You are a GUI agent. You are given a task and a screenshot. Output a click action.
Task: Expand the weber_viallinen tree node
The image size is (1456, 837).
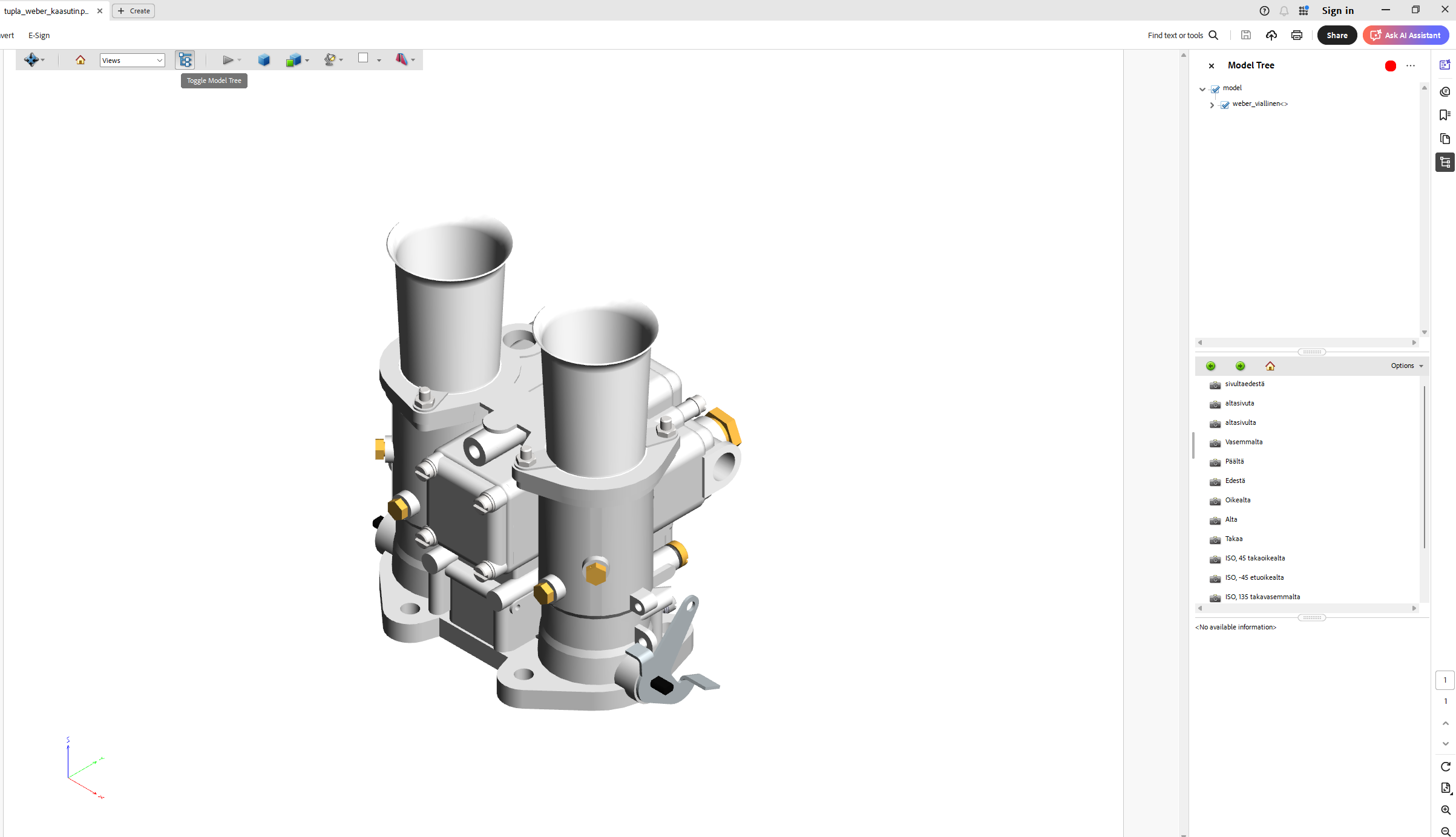tap(1212, 105)
